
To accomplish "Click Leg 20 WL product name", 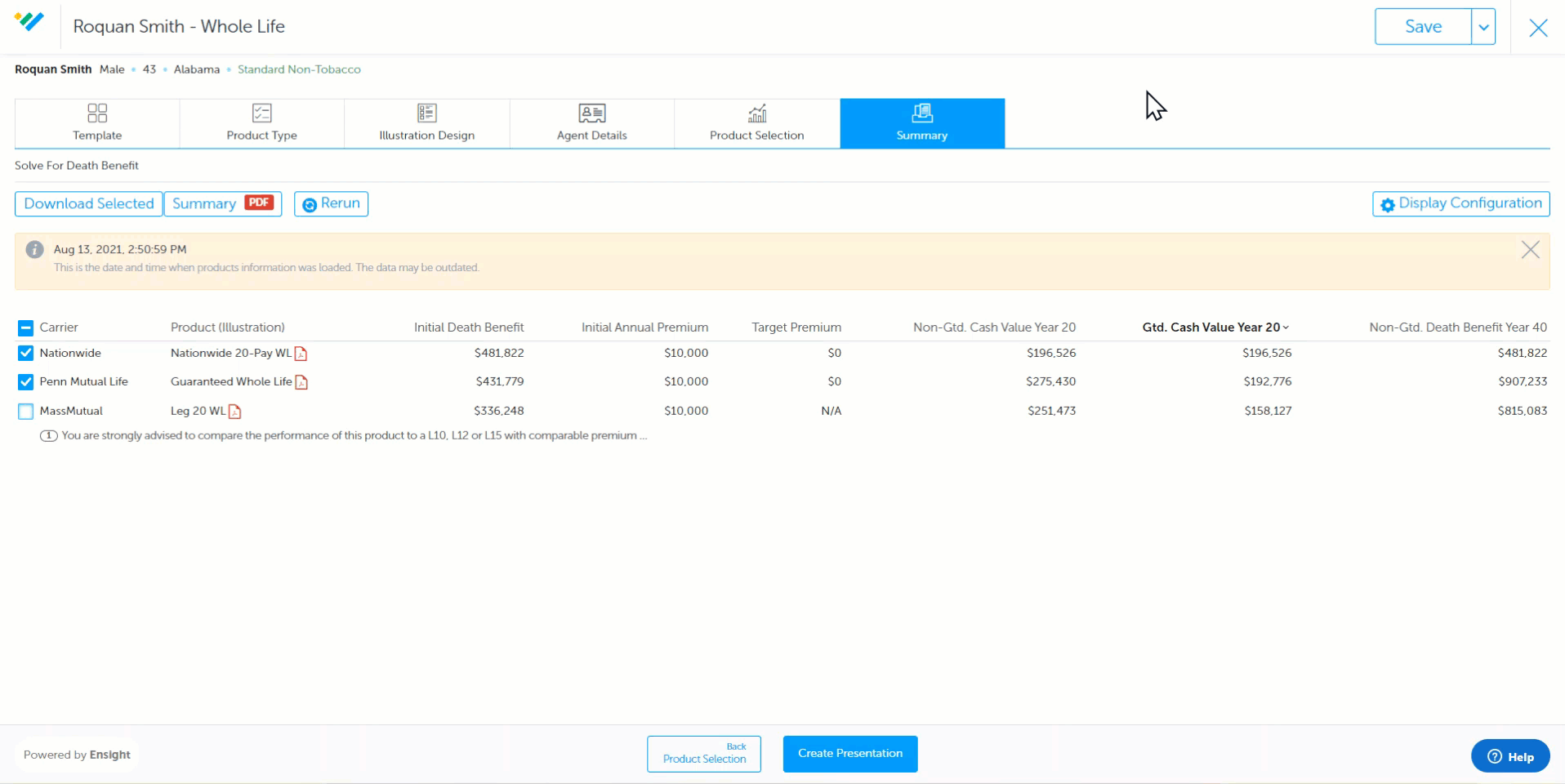I will tap(198, 411).
